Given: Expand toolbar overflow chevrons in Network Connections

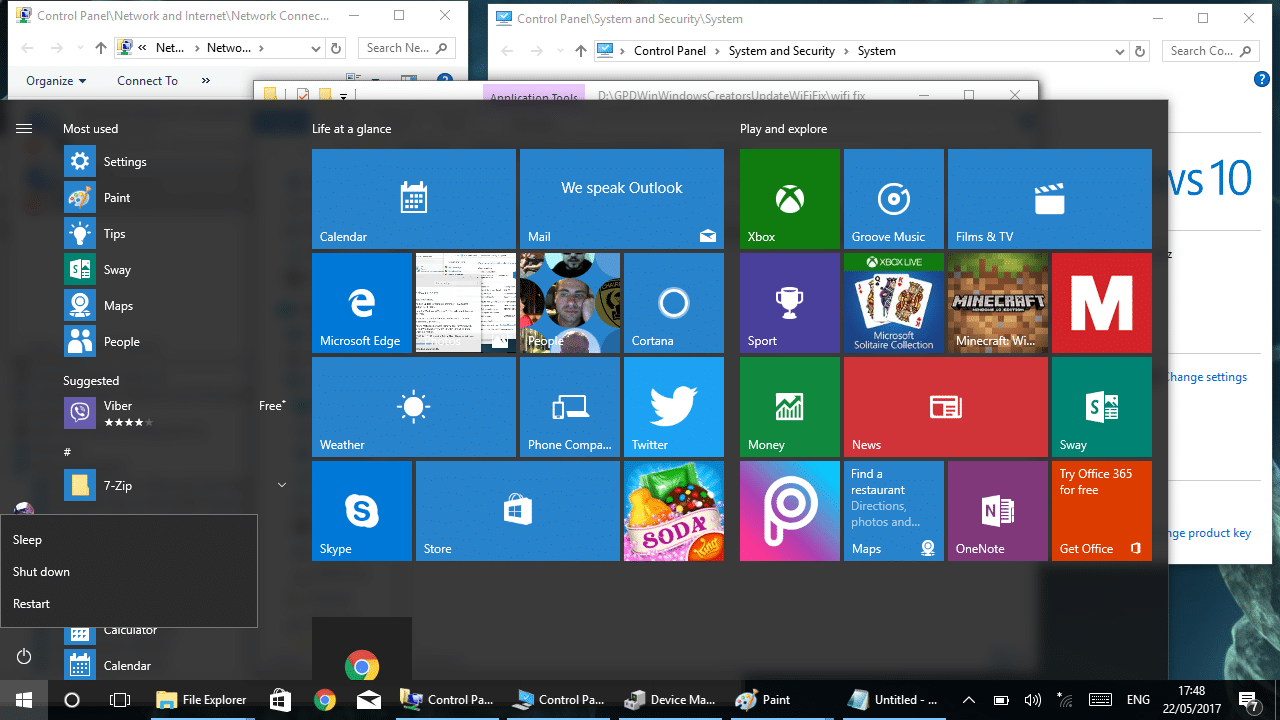Looking at the screenshot, I should coord(206,81).
